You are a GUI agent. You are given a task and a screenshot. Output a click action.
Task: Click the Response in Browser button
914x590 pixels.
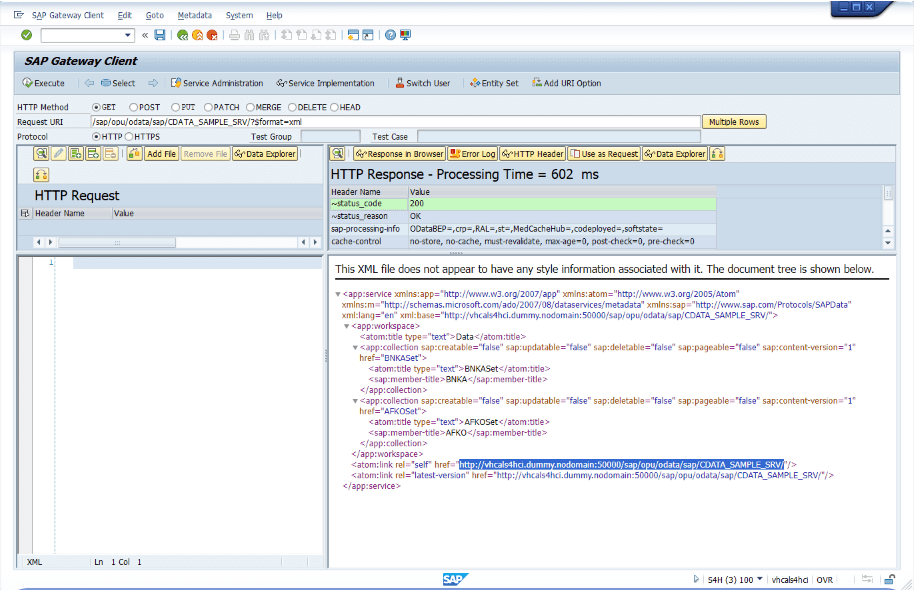click(x=399, y=154)
